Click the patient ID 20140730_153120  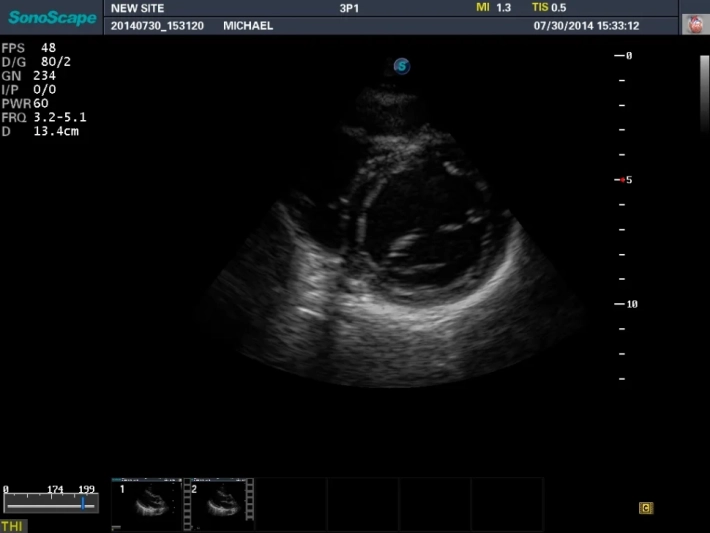click(158, 26)
